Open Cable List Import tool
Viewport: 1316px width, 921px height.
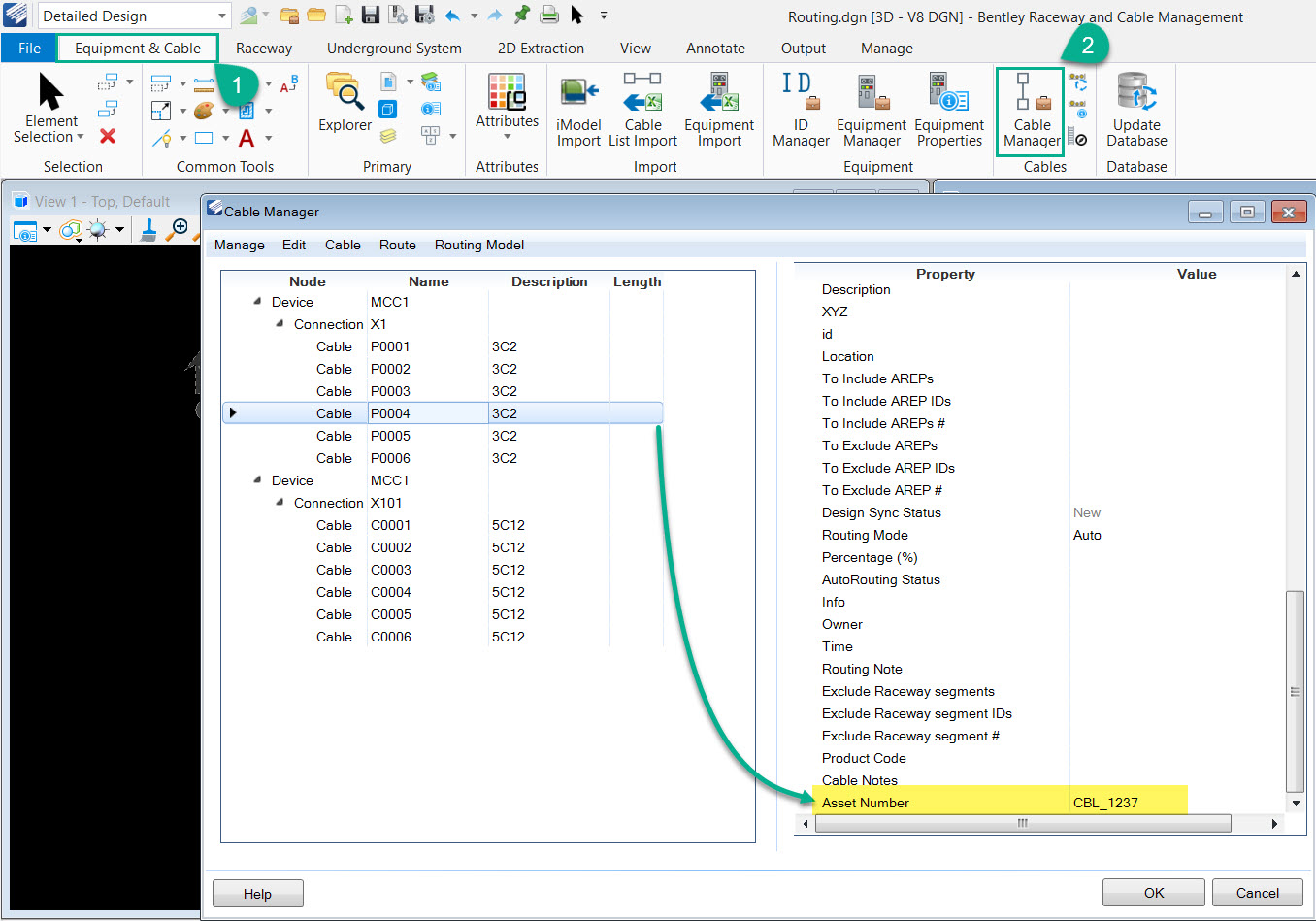tap(642, 111)
